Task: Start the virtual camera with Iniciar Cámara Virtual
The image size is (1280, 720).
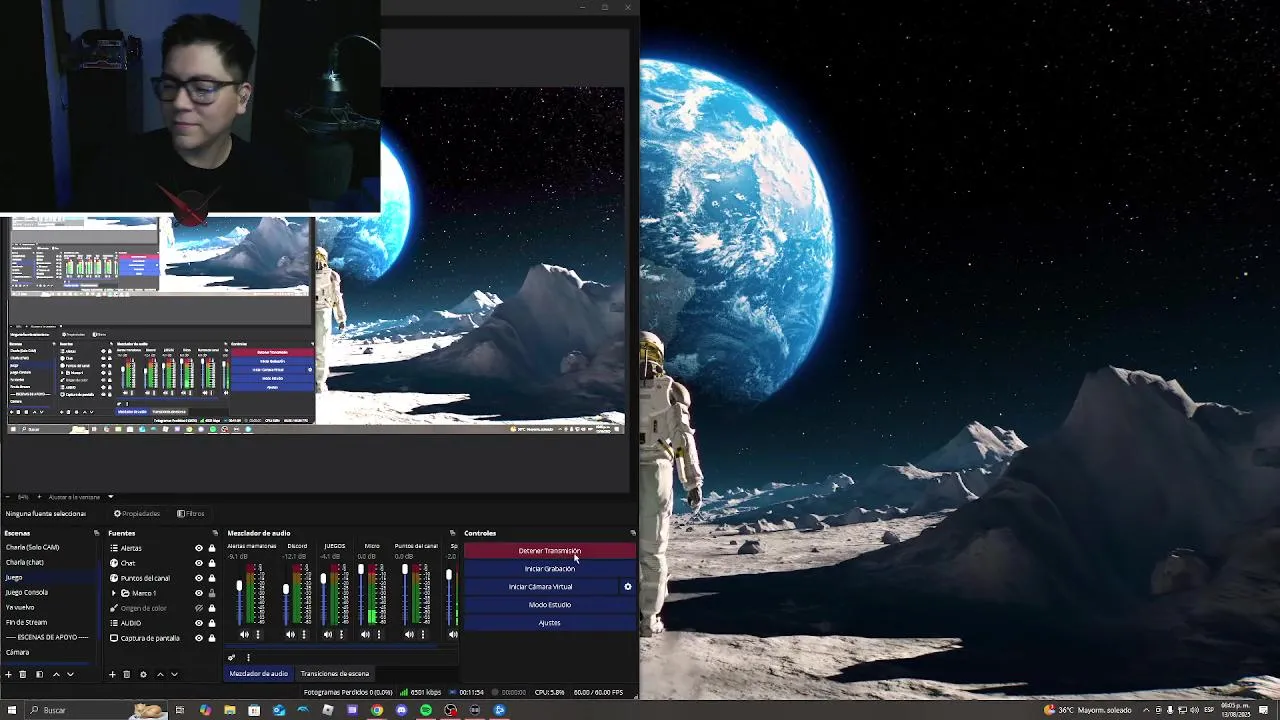Action: pyautogui.click(x=540, y=587)
